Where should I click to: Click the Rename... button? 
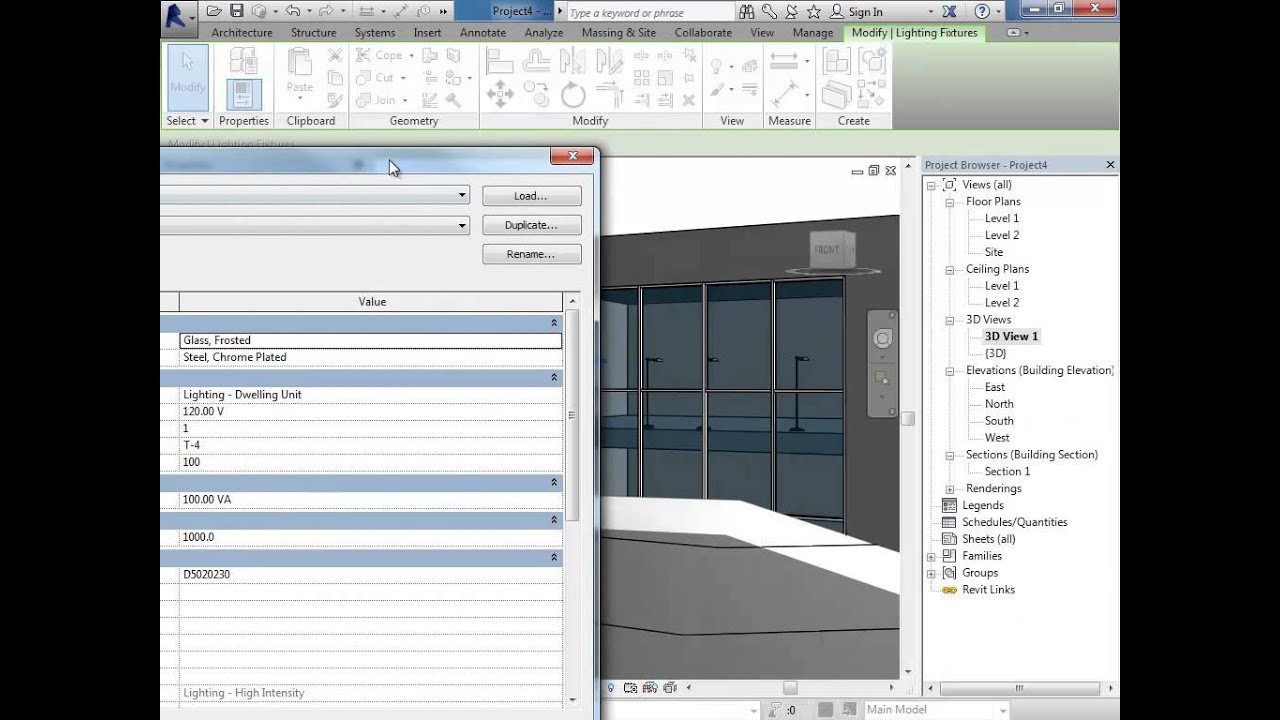[531, 254]
